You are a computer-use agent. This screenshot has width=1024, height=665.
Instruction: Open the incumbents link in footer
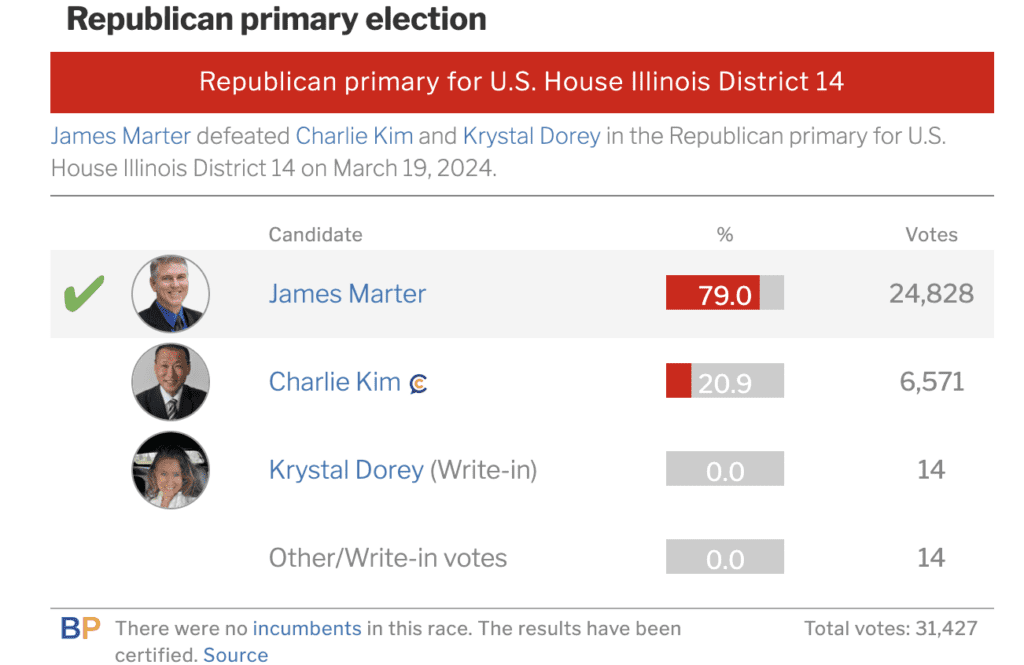(307, 629)
